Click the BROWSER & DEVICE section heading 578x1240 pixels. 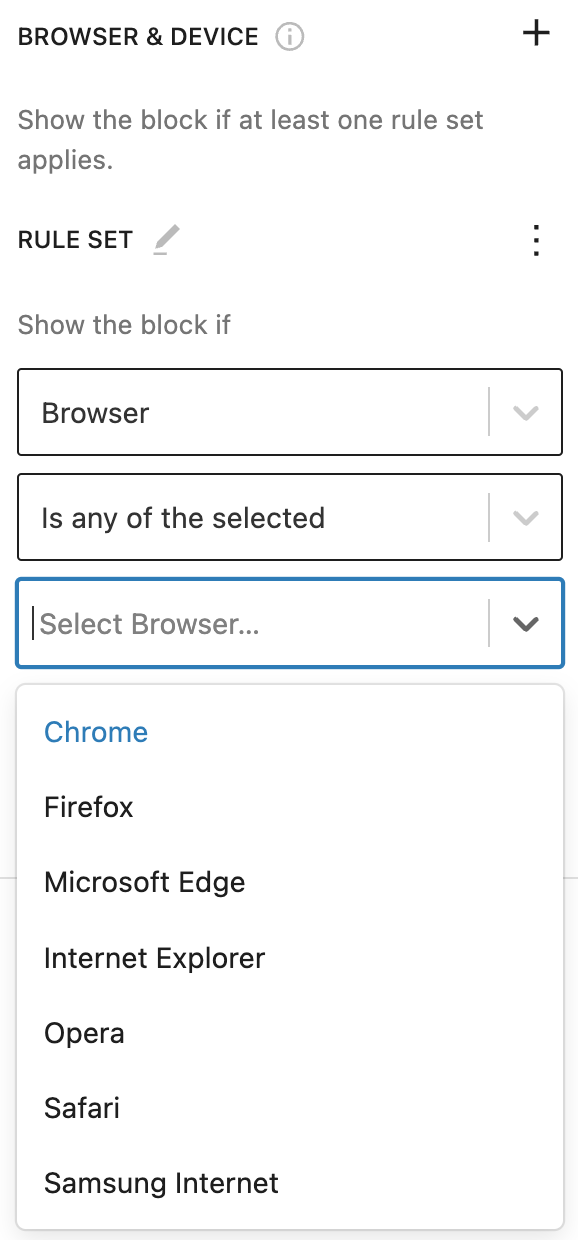(138, 38)
